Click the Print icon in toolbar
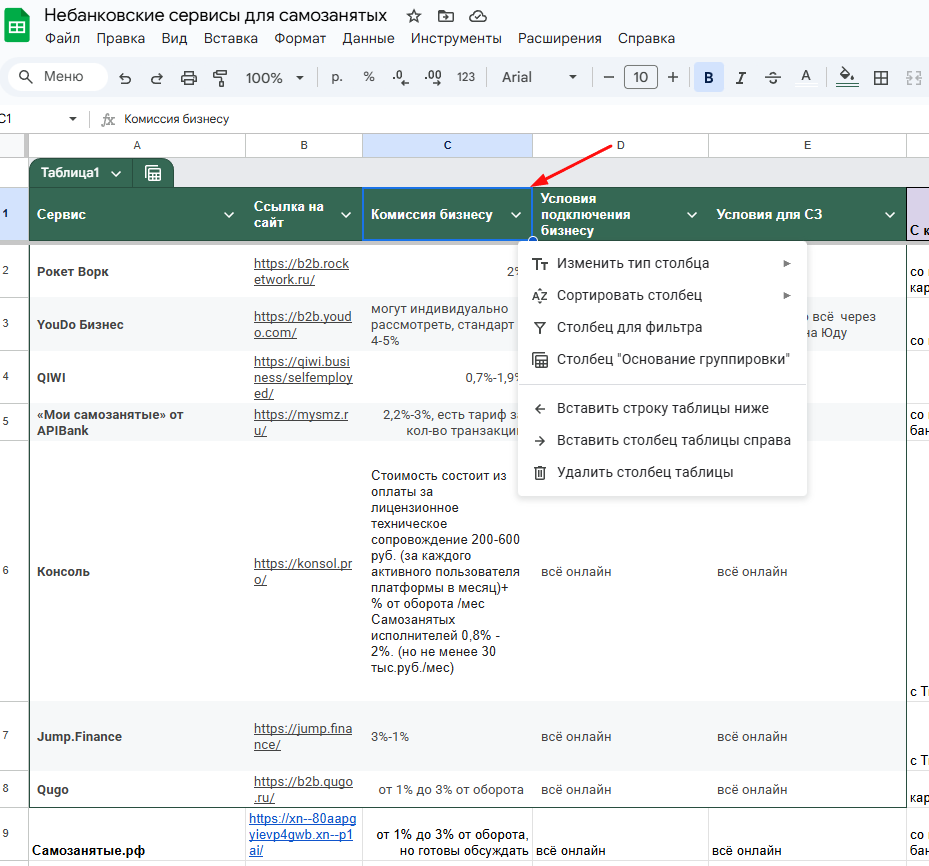 tap(189, 78)
